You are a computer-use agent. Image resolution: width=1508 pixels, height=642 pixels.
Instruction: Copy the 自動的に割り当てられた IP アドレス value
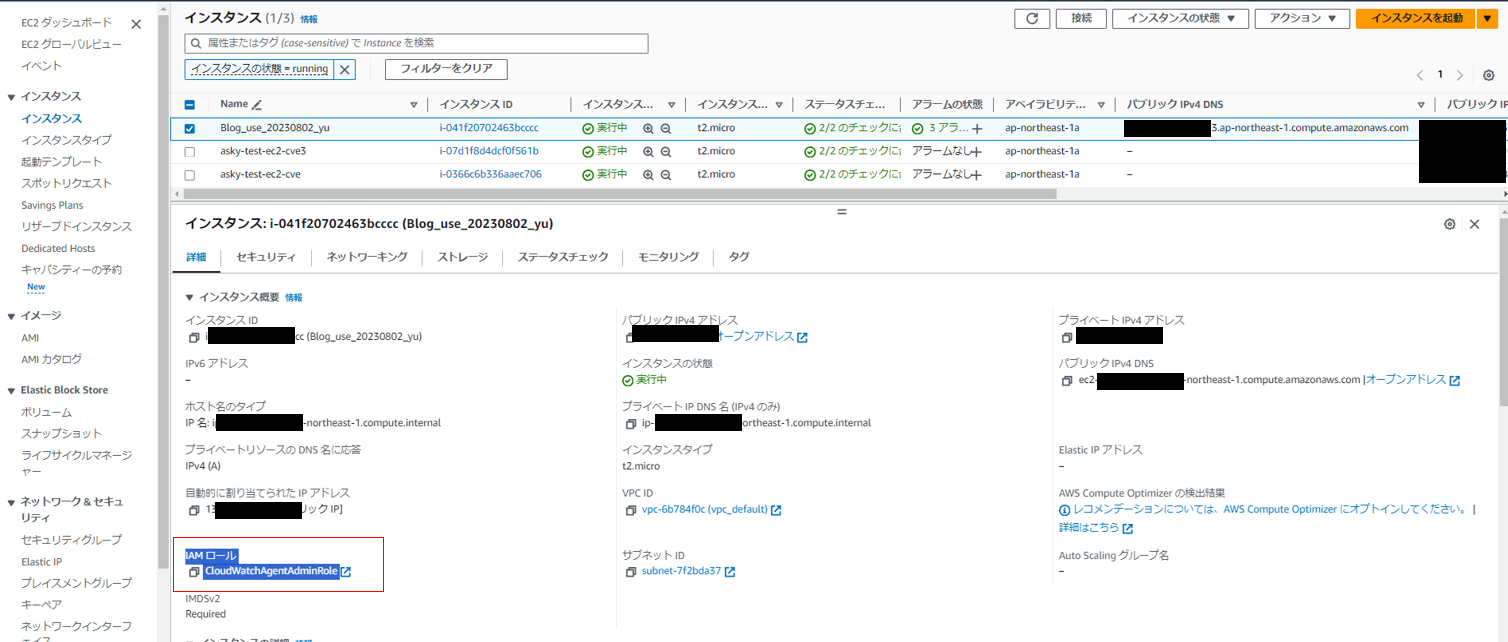click(194, 511)
